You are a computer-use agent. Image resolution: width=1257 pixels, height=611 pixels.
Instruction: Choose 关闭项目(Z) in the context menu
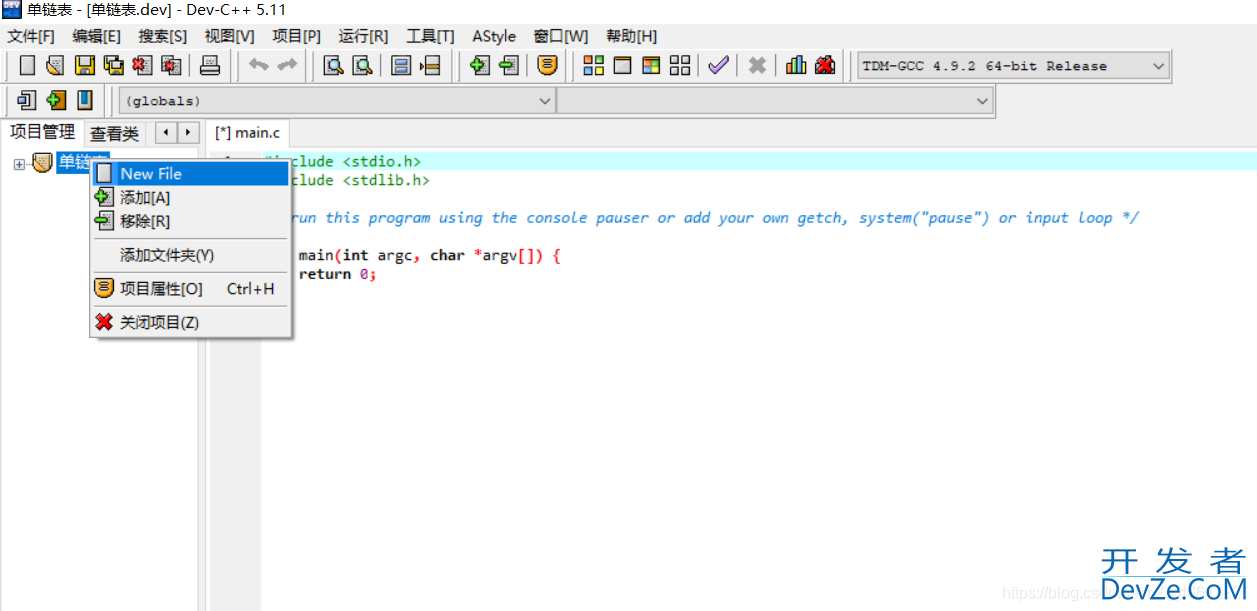pyautogui.click(x=190, y=322)
